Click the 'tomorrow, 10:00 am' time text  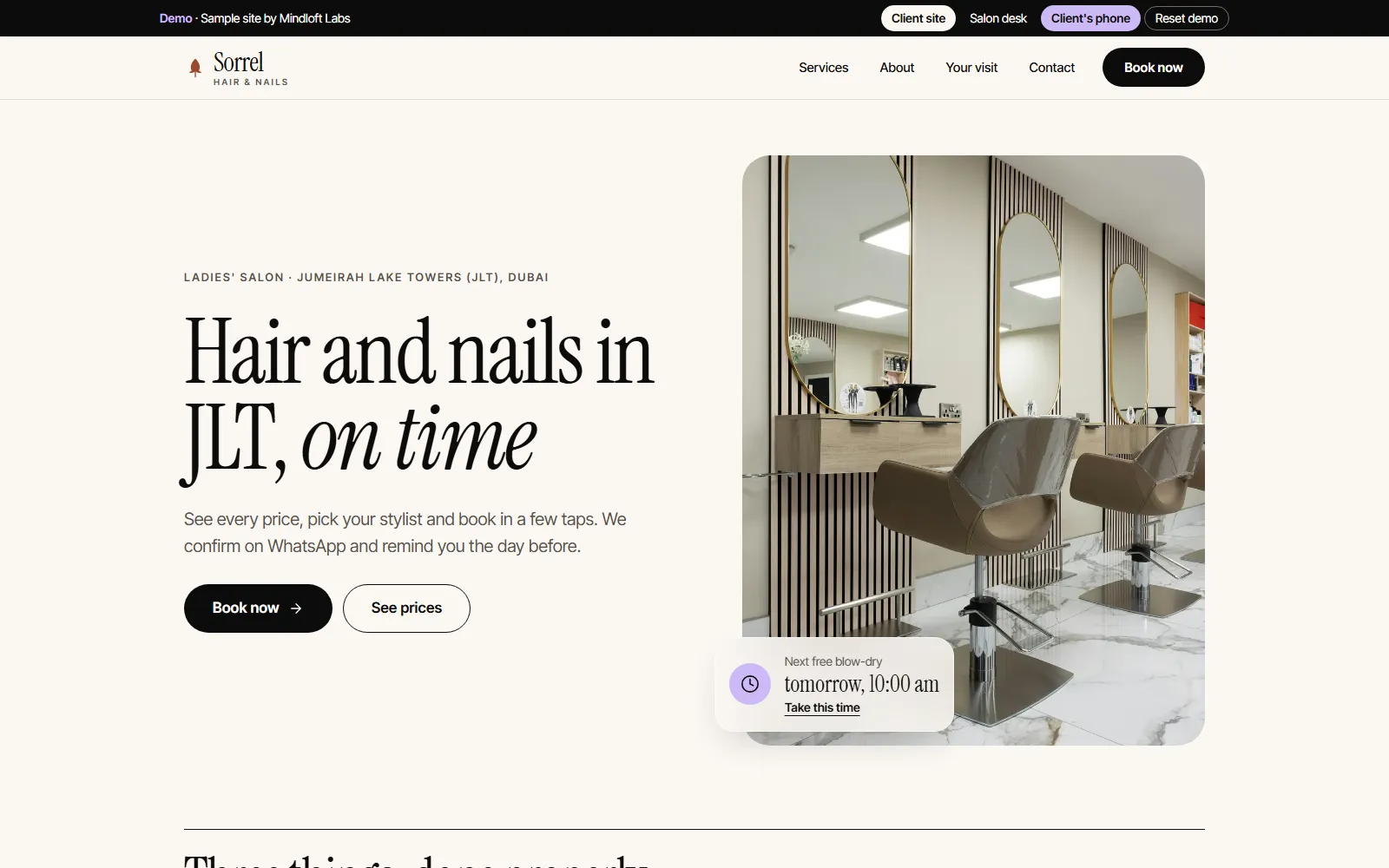pyautogui.click(x=862, y=684)
